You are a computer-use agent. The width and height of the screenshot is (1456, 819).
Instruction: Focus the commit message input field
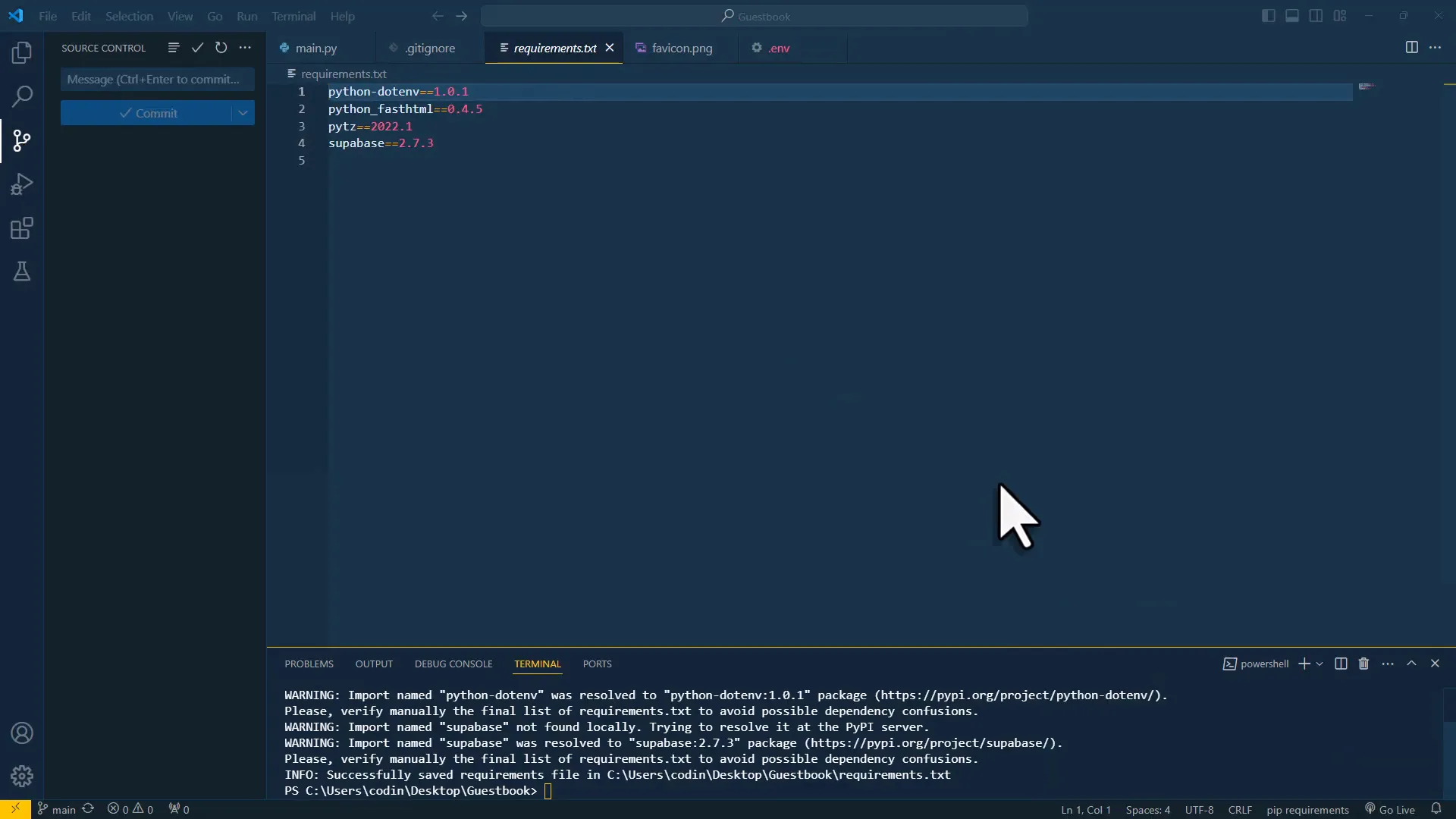pos(158,79)
